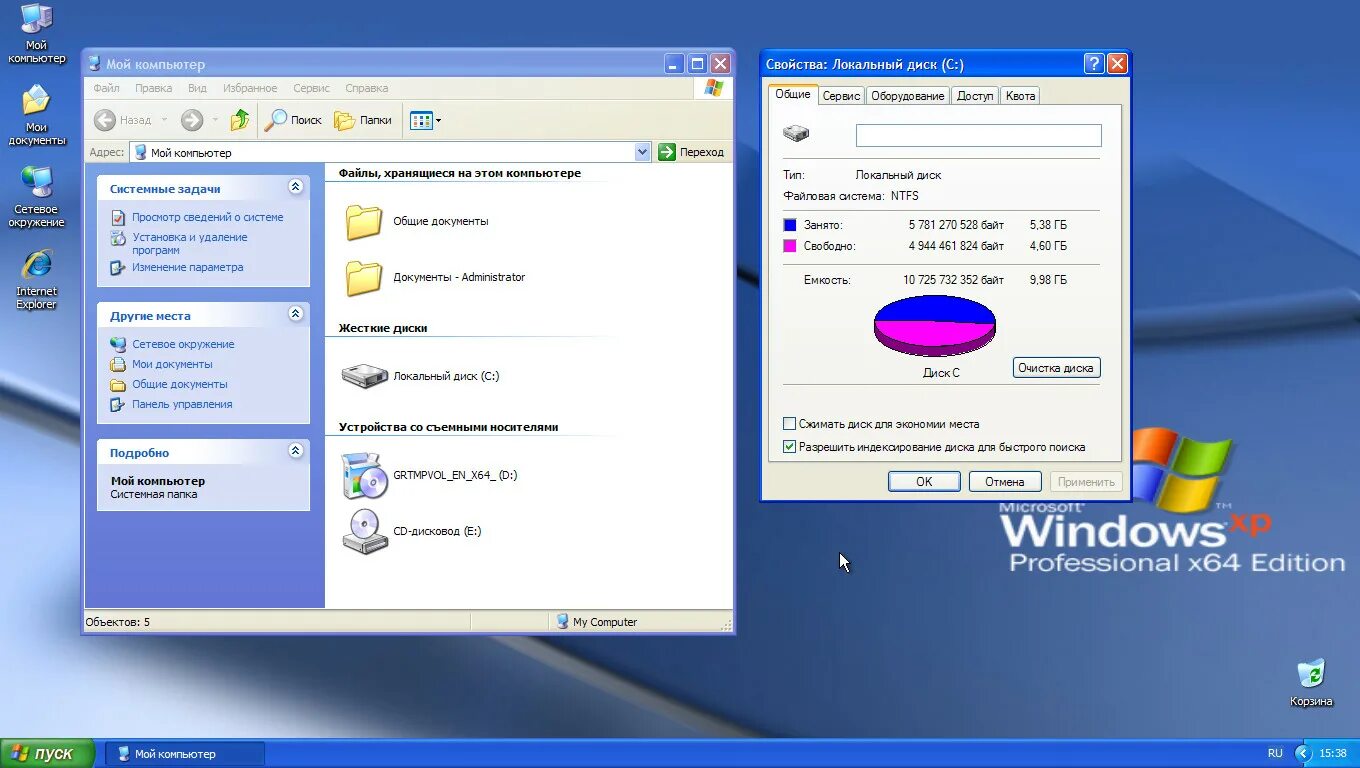Open Мои документы in Other Places
This screenshot has width=1360, height=768.
pyautogui.click(x=172, y=364)
